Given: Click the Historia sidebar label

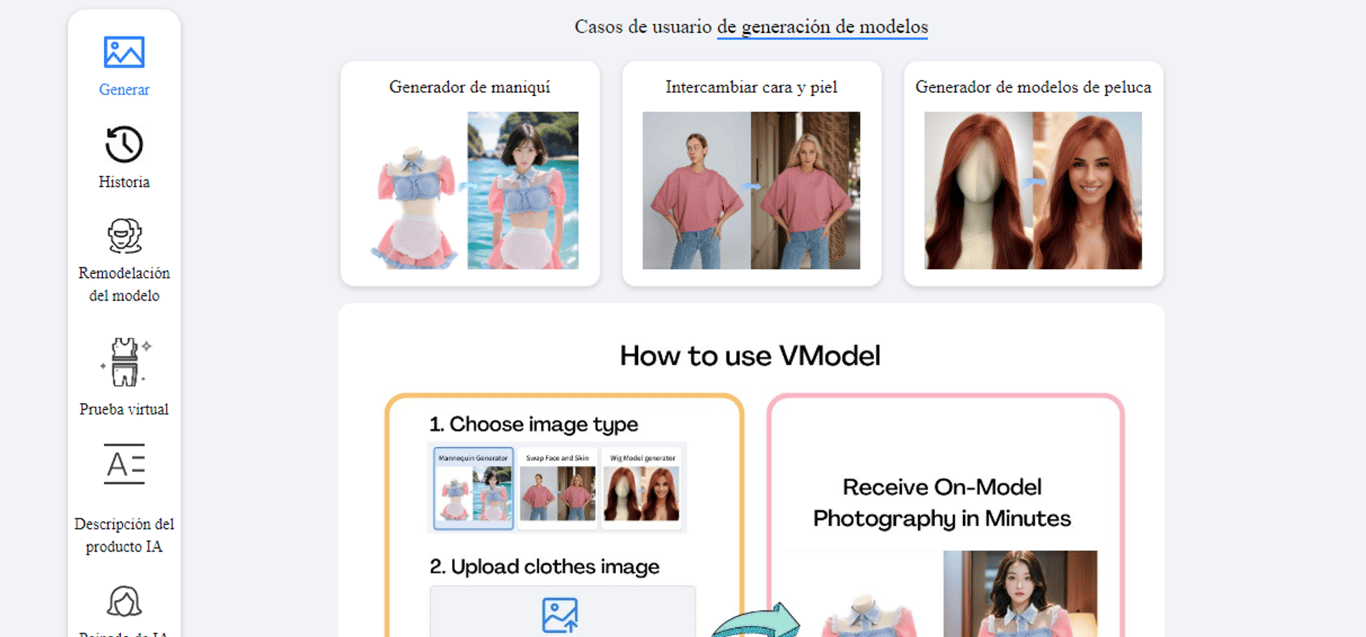Looking at the screenshot, I should tap(124, 182).
